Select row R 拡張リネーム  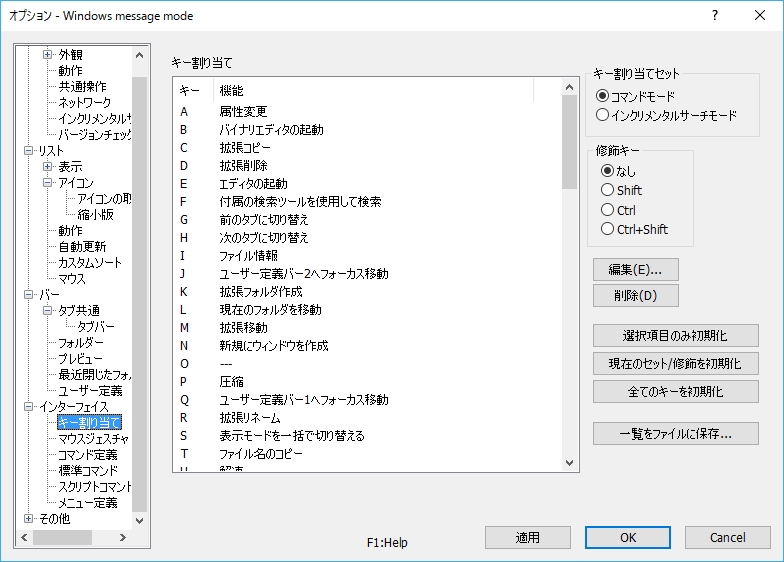coord(368,418)
